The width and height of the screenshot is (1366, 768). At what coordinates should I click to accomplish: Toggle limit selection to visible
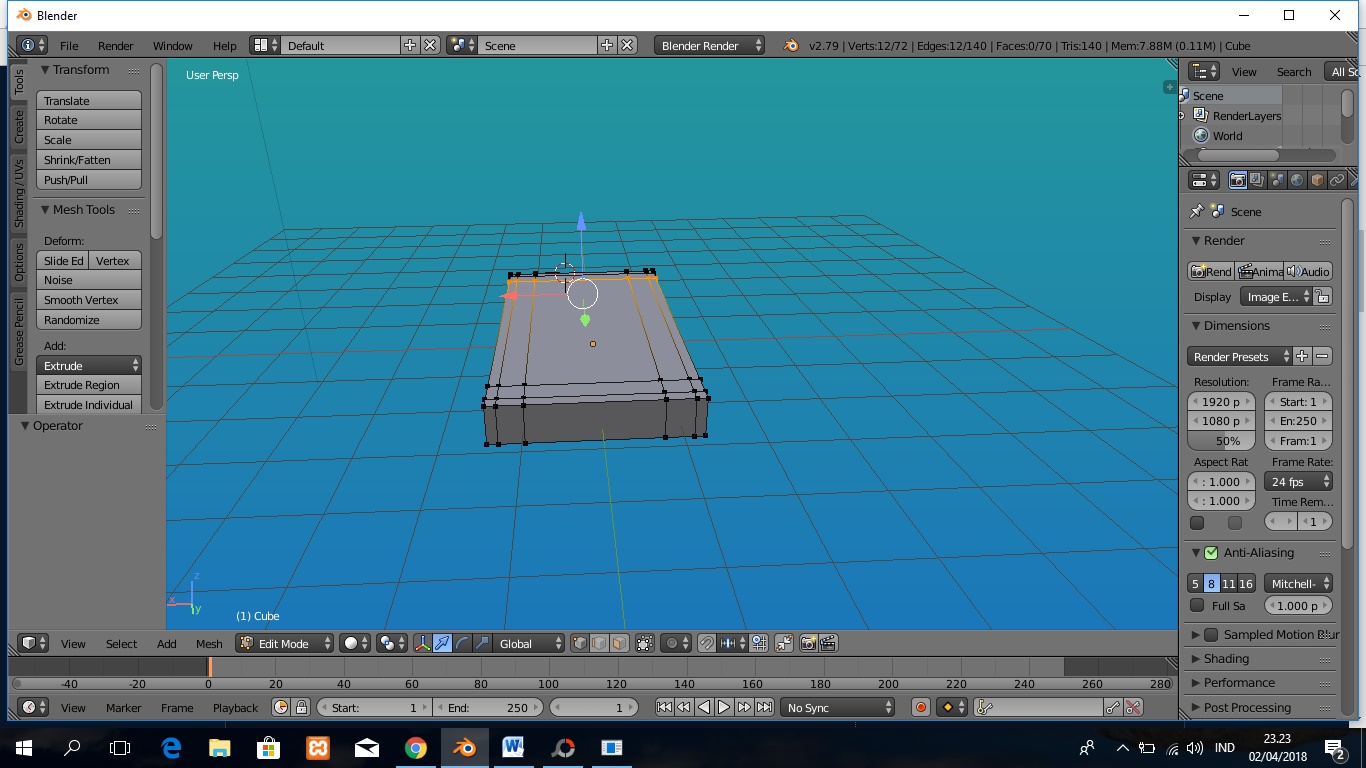[645, 644]
